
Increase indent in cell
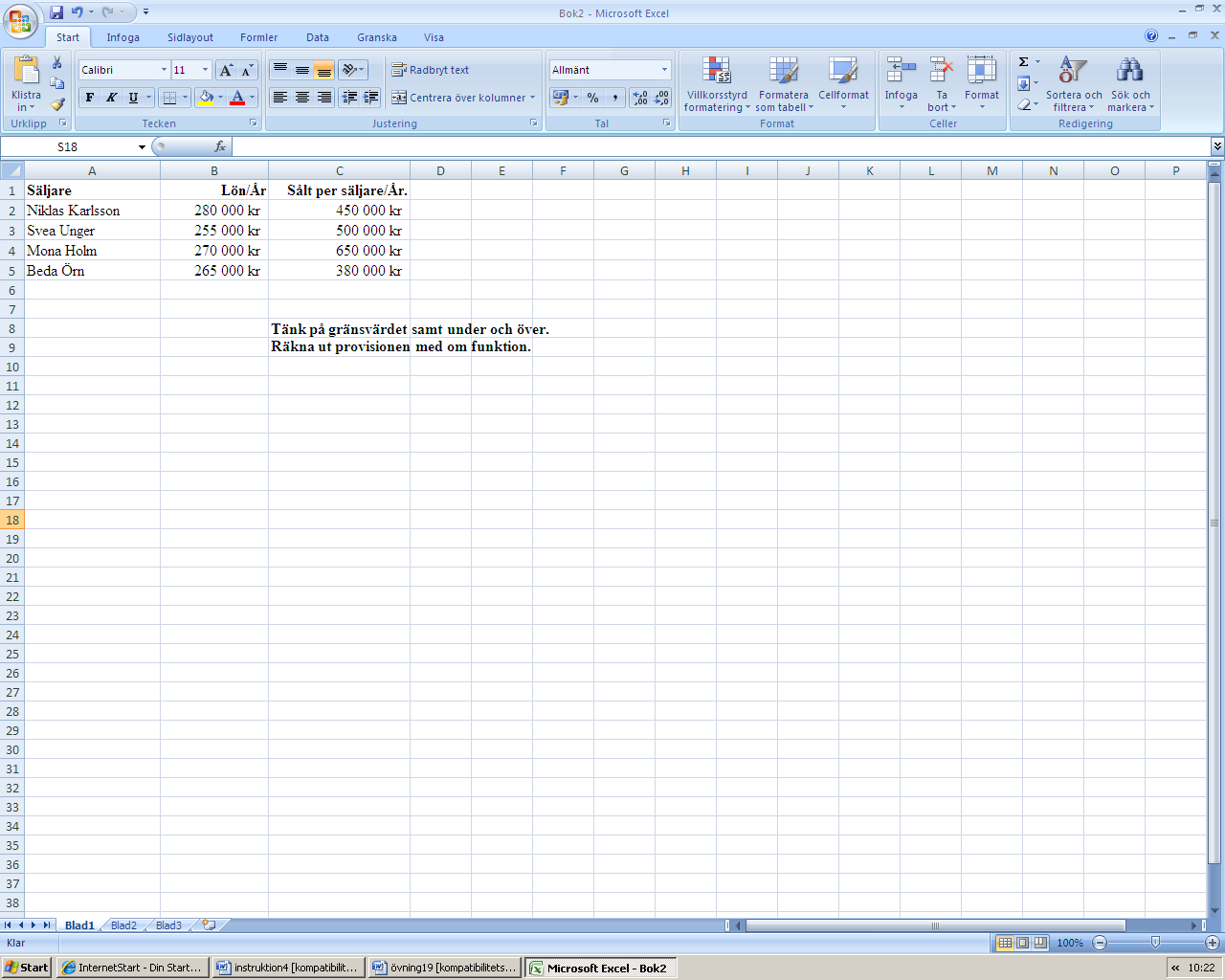tap(370, 98)
